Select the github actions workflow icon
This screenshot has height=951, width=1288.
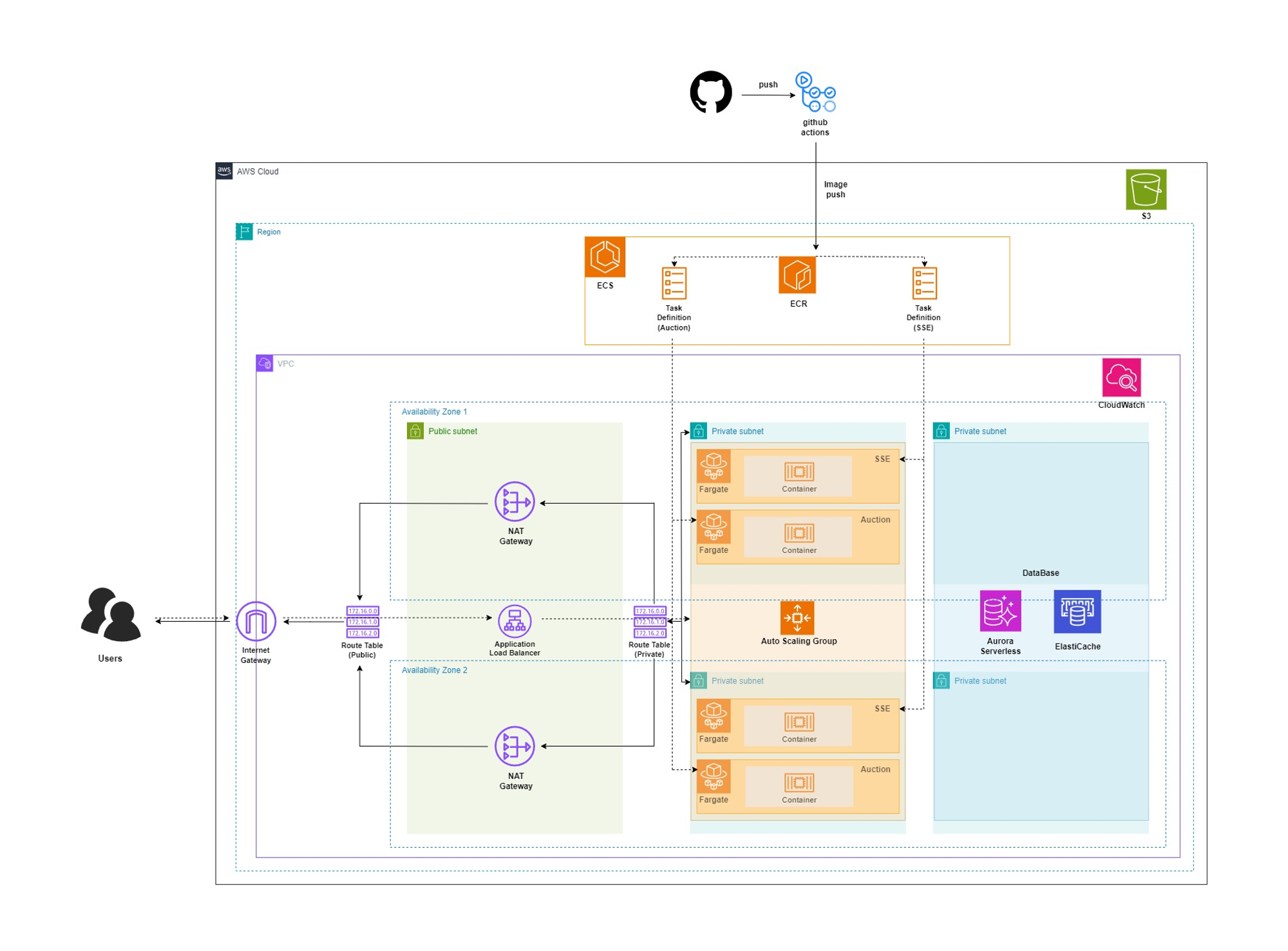[x=815, y=91]
